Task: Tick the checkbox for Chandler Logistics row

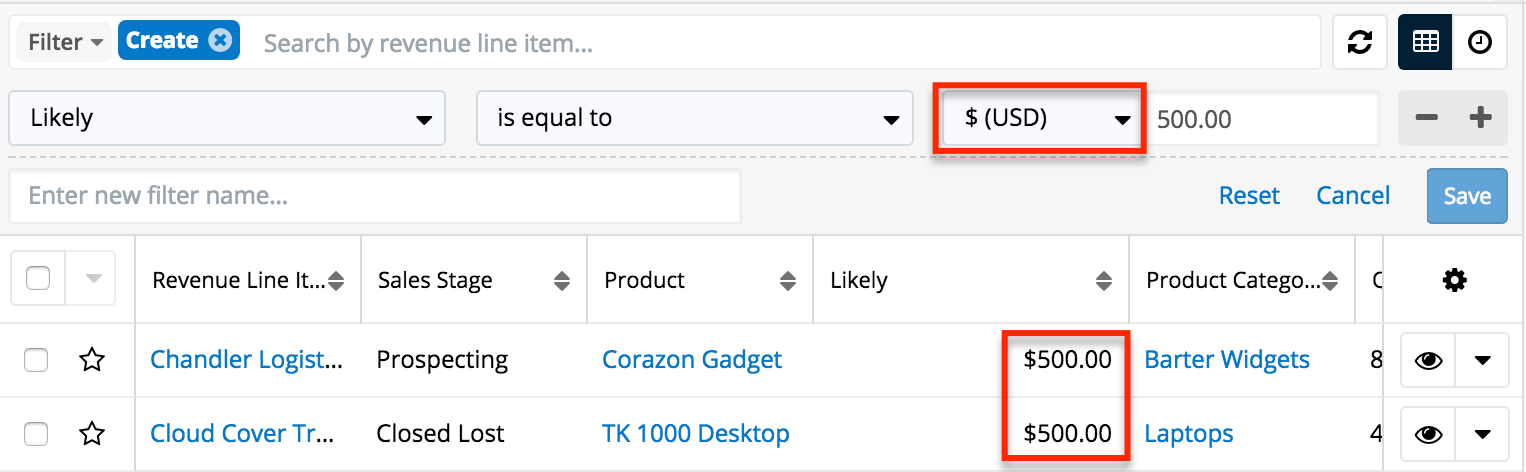Action: (x=36, y=360)
